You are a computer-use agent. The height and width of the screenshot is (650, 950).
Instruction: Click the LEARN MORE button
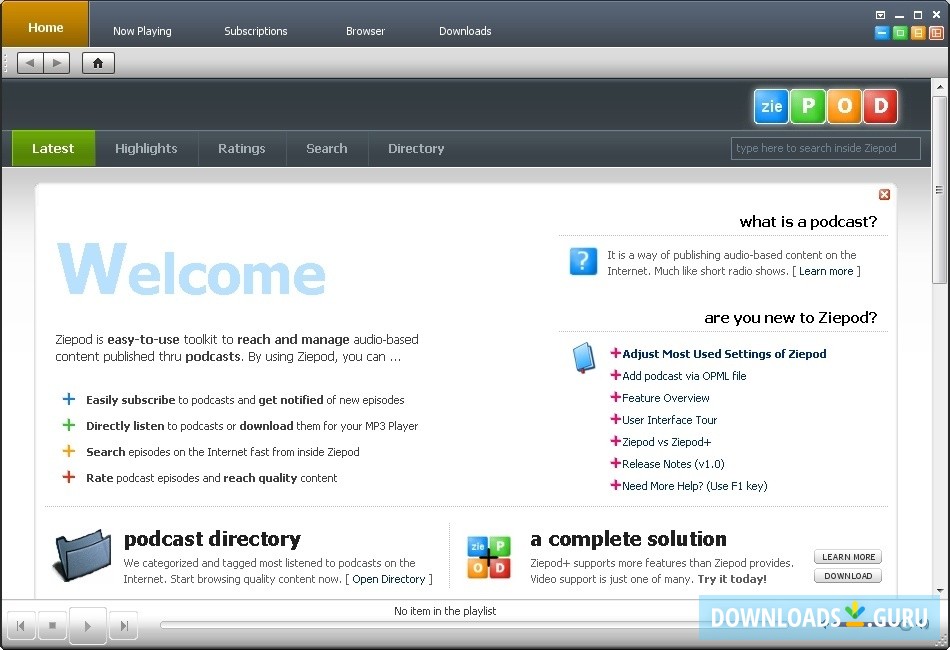848,557
